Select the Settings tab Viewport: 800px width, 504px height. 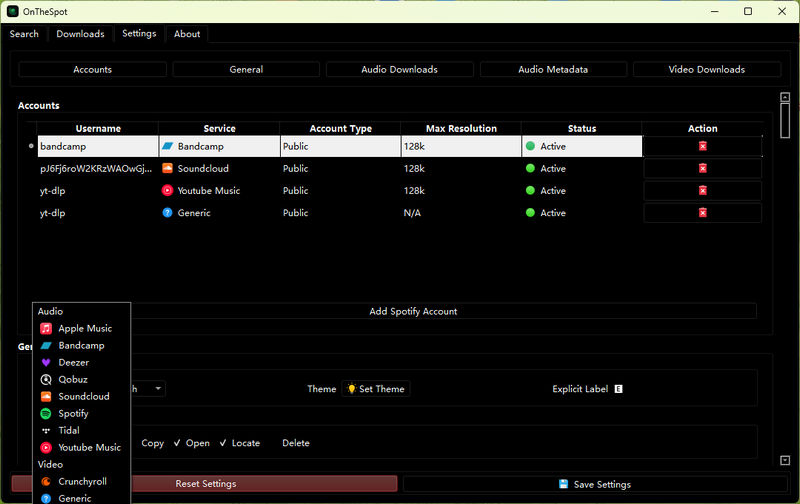[x=139, y=33]
